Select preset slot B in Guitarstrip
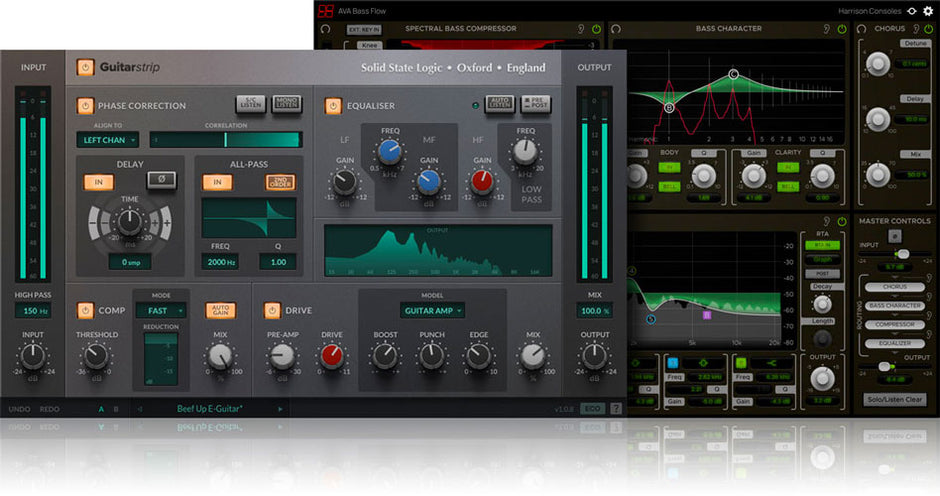940x496 pixels. (x=116, y=409)
